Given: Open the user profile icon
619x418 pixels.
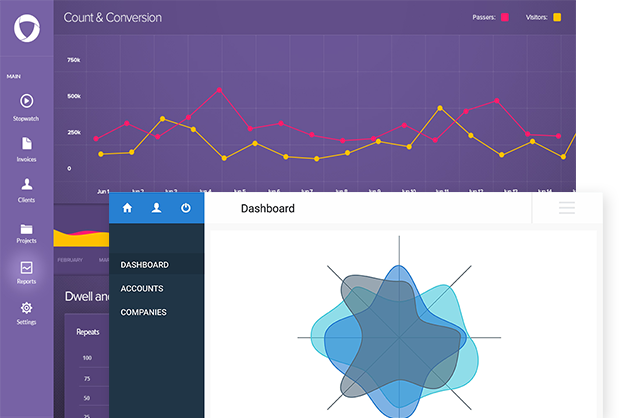Looking at the screenshot, I should (156, 208).
